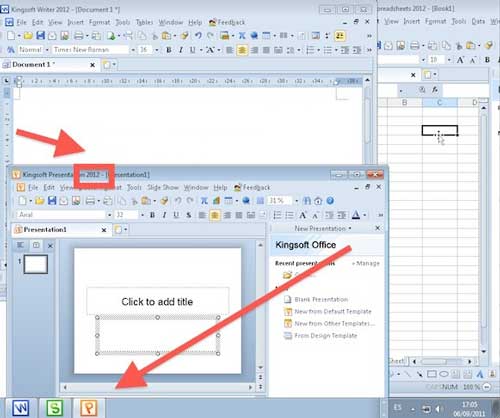Open the Arial font dropdown in Presentation
Screen dimensions: 500x418
click(x=109, y=215)
